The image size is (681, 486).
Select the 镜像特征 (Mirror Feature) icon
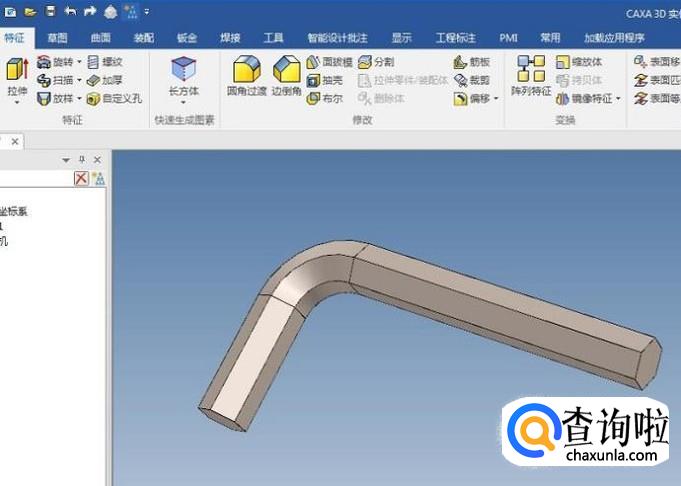click(x=562, y=99)
